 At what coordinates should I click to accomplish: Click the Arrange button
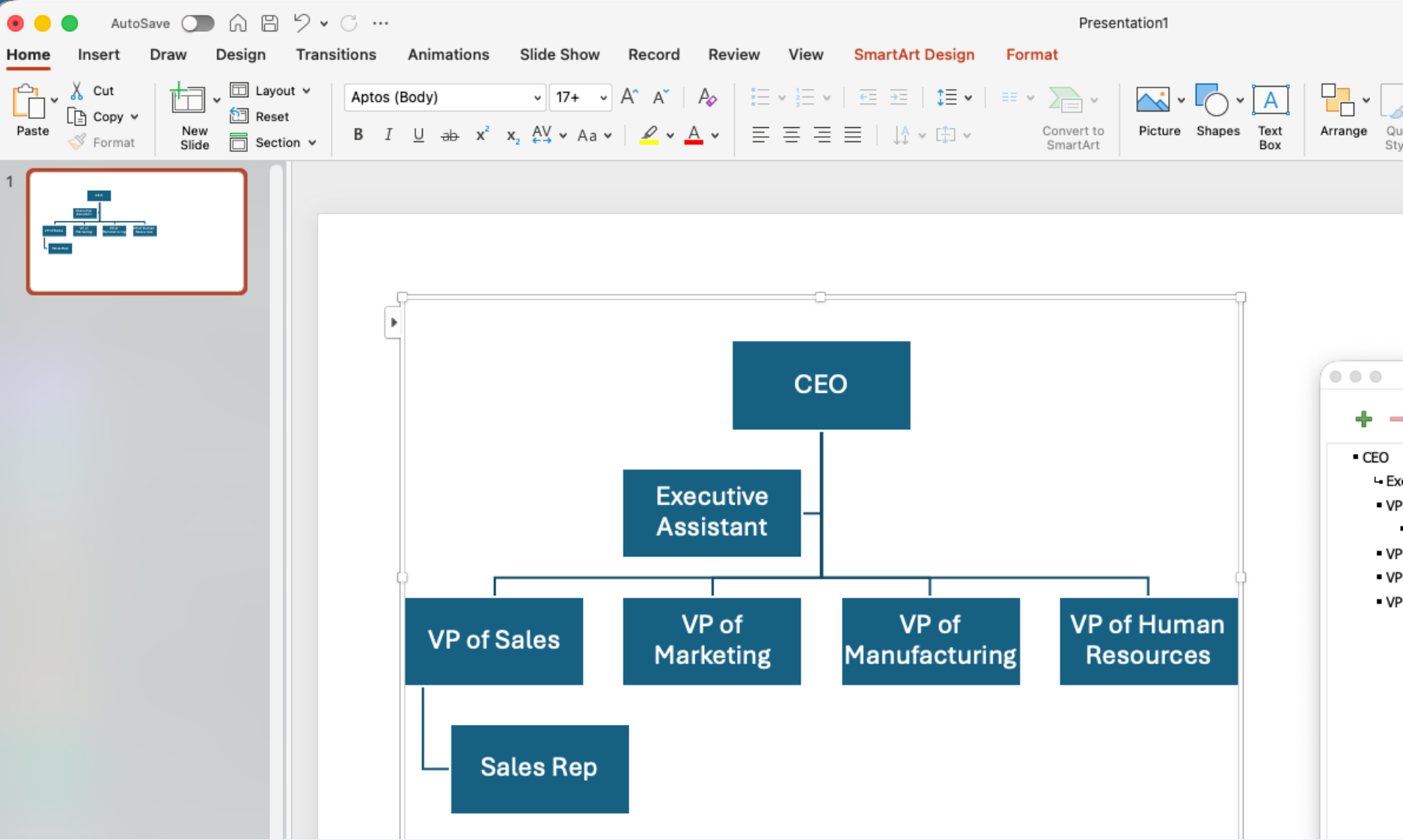click(1343, 110)
